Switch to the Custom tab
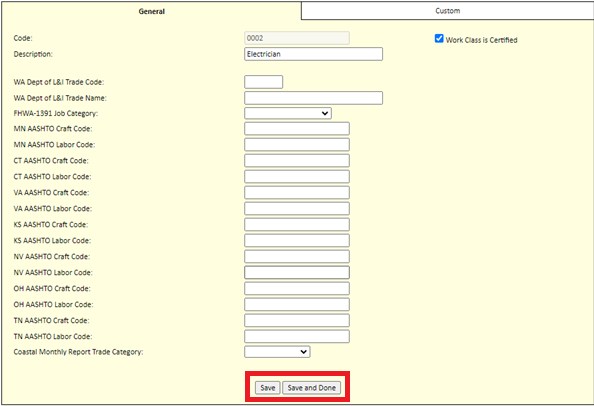Viewport: 594px width, 406px height. 447,11
